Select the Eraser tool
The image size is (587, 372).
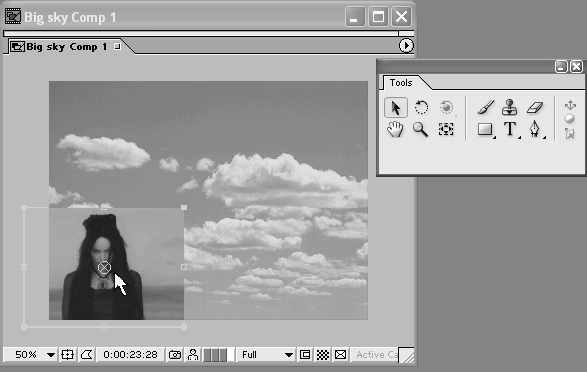[x=535, y=108]
